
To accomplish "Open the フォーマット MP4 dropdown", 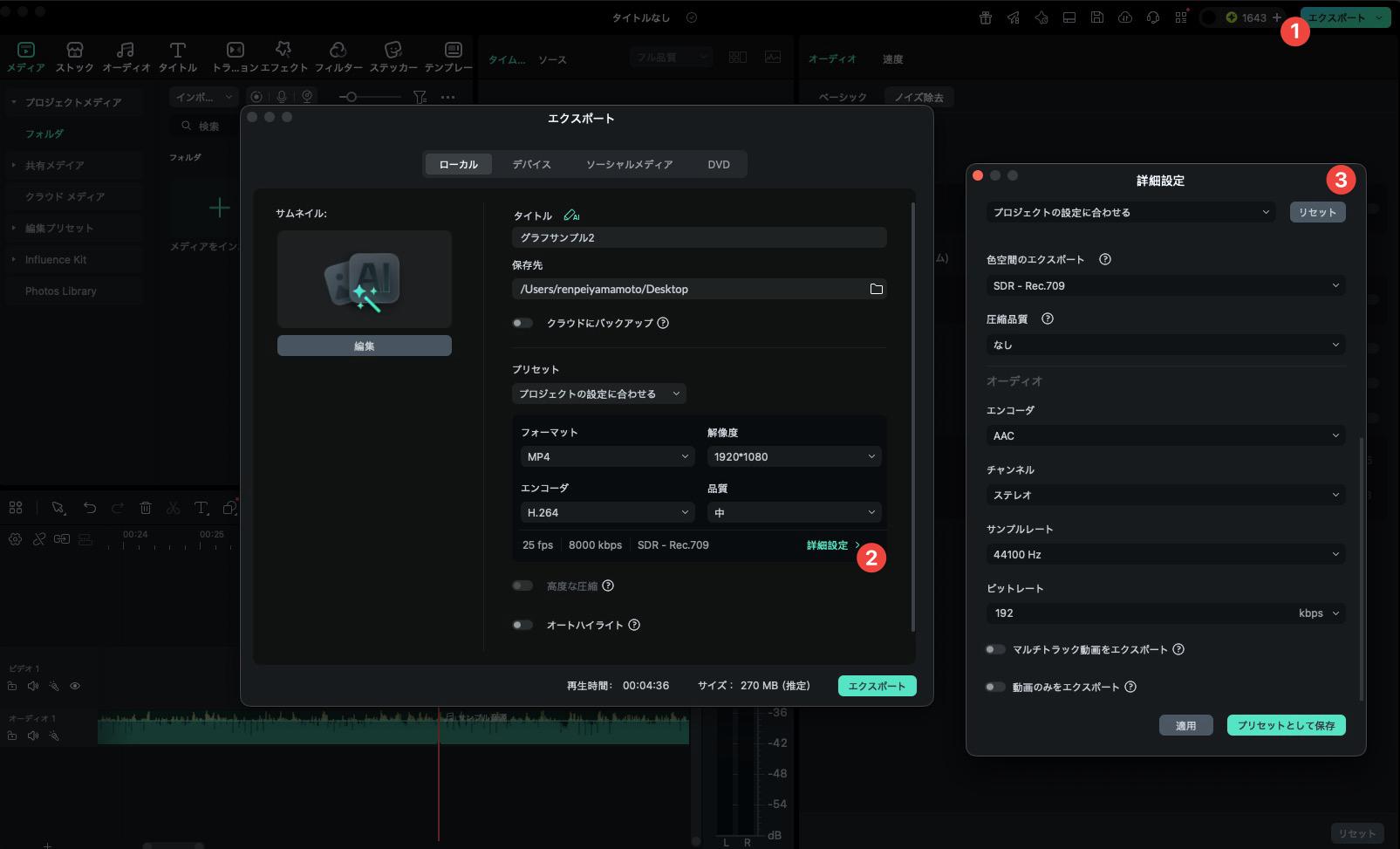I will click(x=606, y=455).
